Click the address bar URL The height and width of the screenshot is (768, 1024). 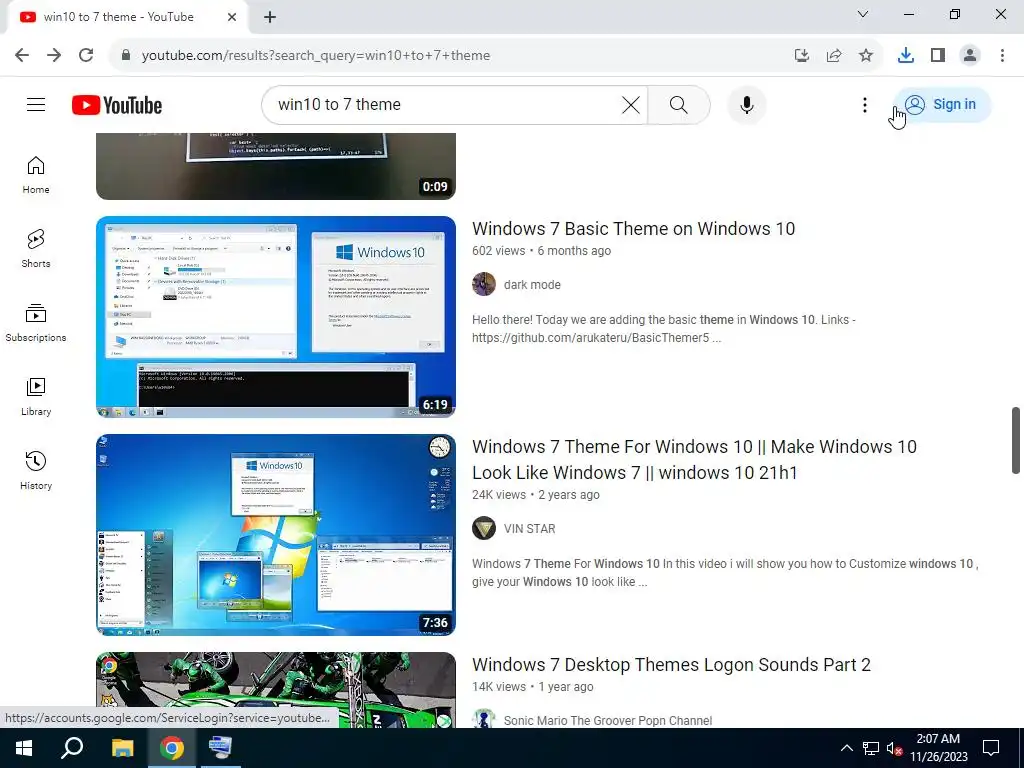[x=316, y=55]
